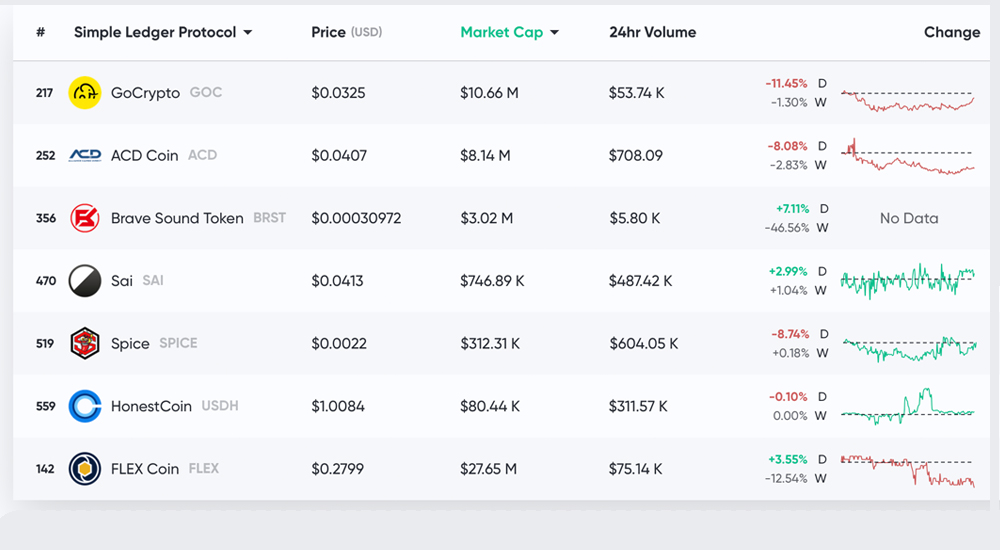The width and height of the screenshot is (1000, 550).
Task: Click the USDH ticker symbol
Action: point(220,405)
